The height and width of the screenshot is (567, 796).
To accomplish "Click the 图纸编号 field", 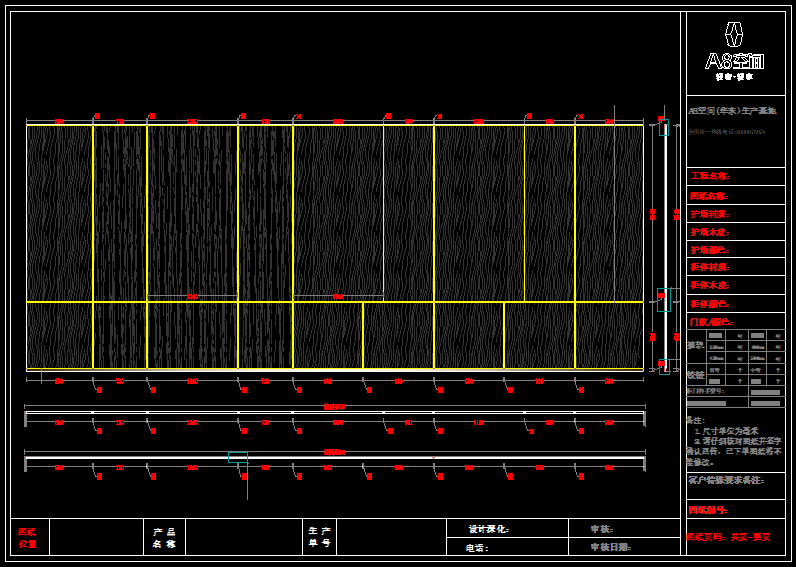I will coord(735,511).
